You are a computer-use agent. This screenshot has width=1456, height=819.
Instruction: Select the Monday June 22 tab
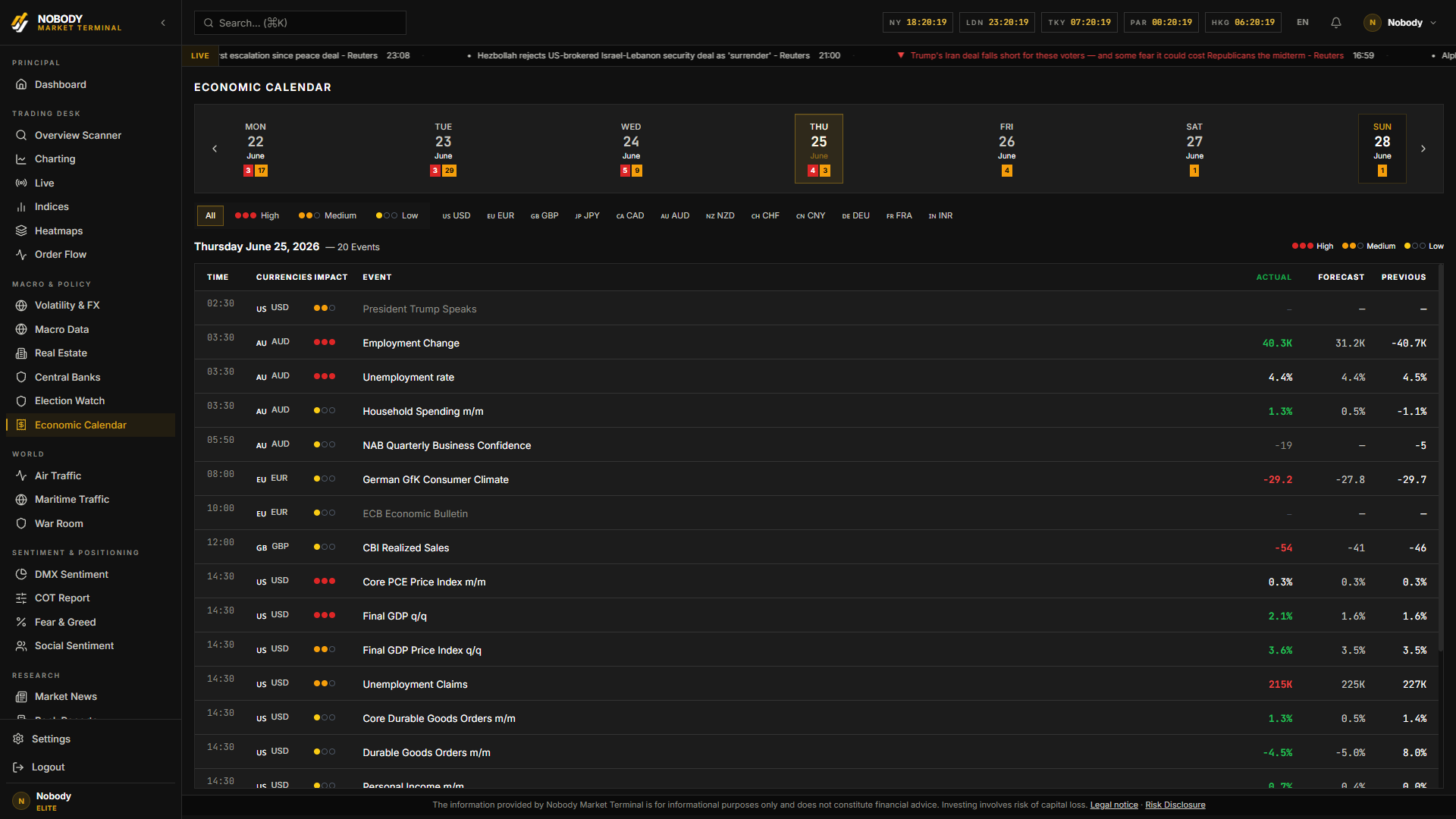tap(256, 149)
